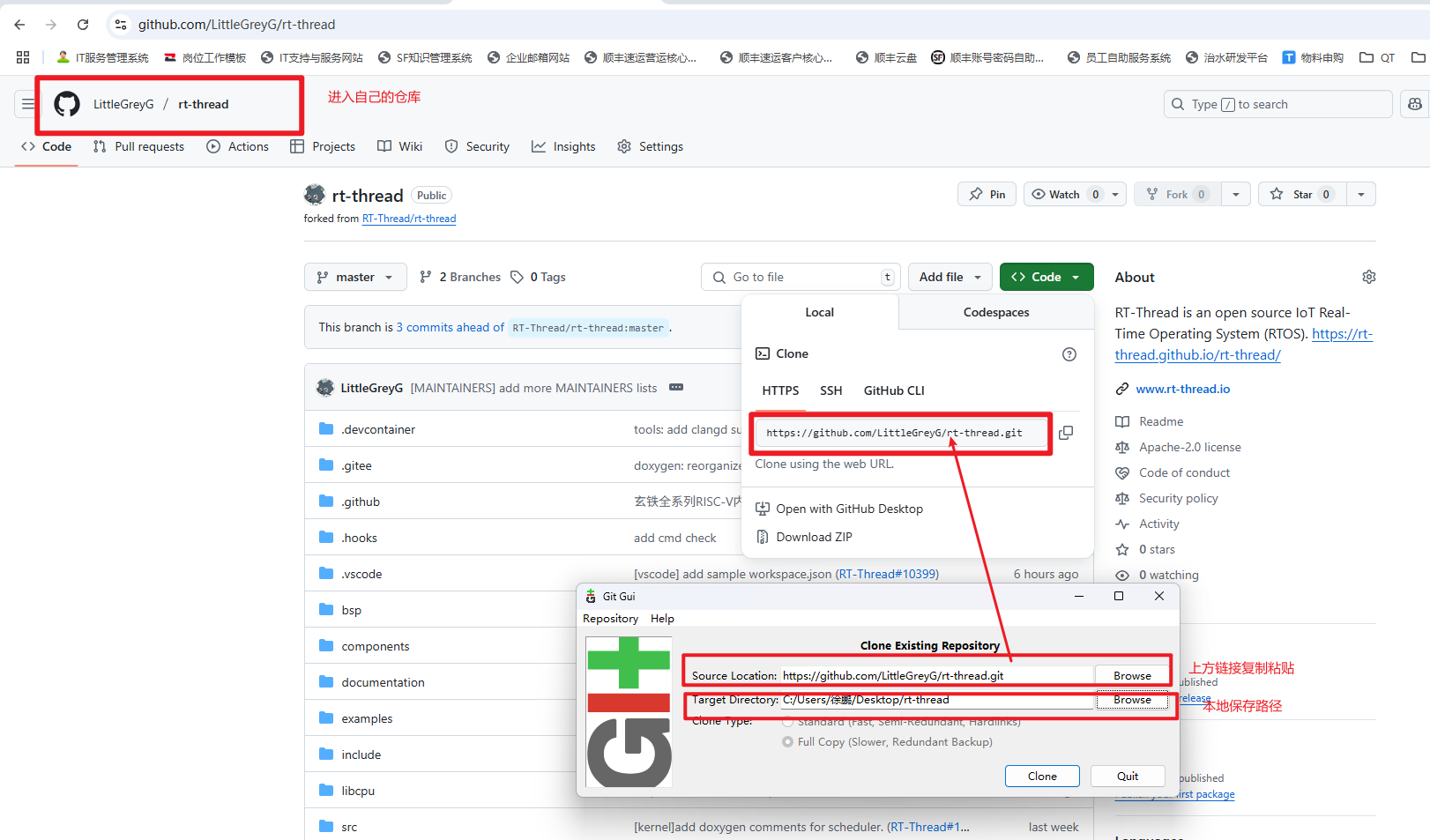
Task: Click the Branches fork icon
Action: [x=426, y=277]
